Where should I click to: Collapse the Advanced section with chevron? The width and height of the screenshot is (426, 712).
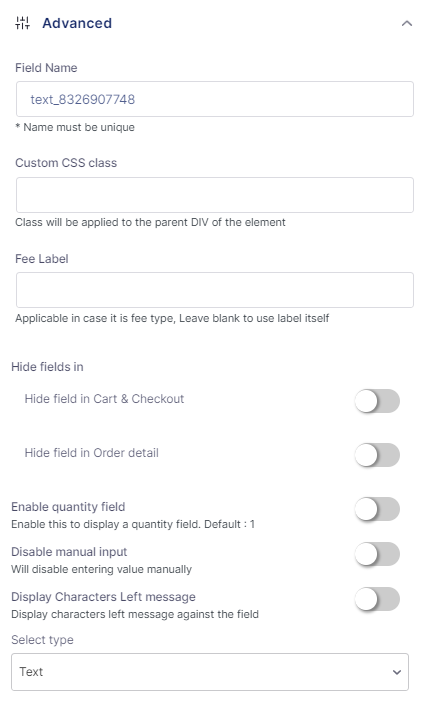pyautogui.click(x=407, y=23)
